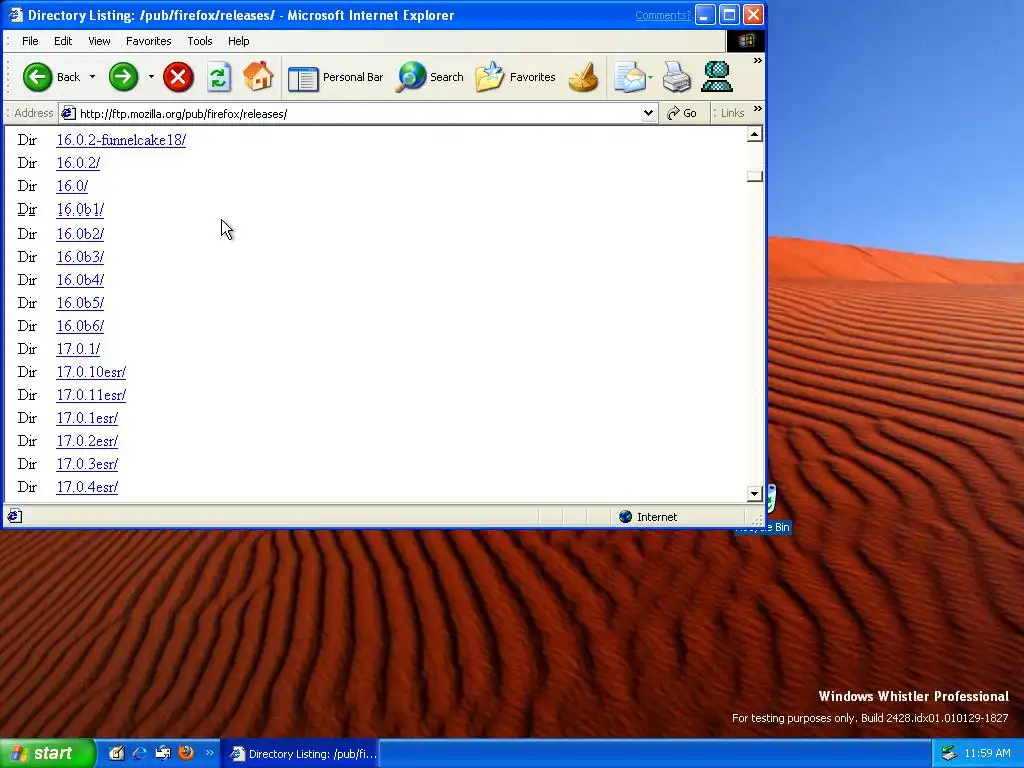Open the Start menu

[46, 754]
